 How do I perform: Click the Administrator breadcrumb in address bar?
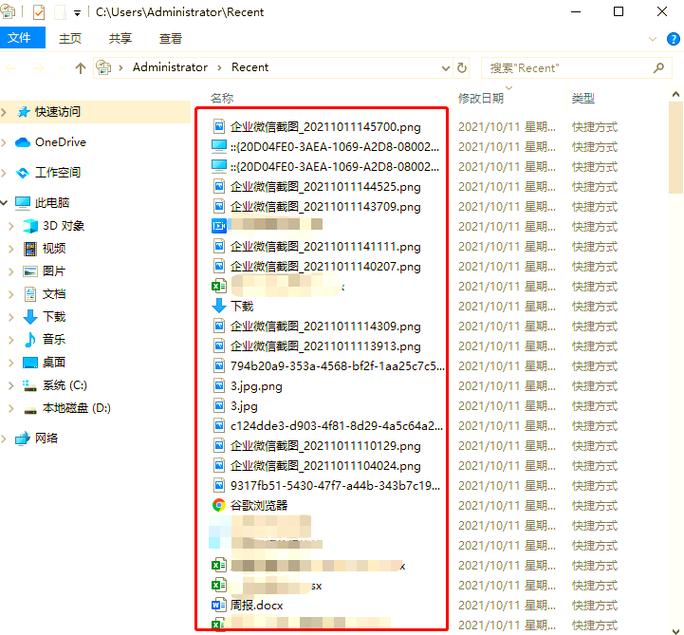pos(170,67)
